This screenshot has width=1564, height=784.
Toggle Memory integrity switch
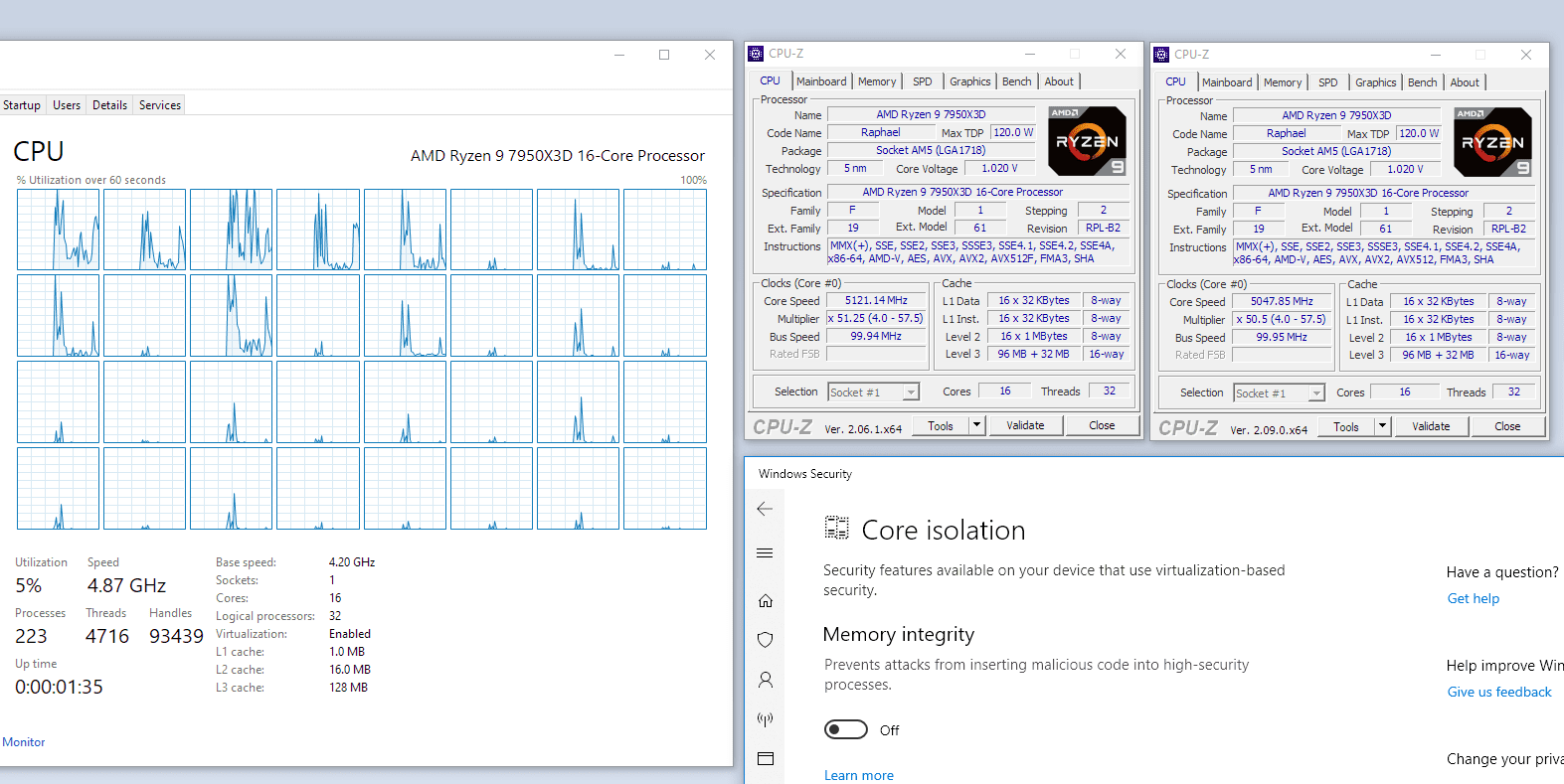tap(846, 730)
